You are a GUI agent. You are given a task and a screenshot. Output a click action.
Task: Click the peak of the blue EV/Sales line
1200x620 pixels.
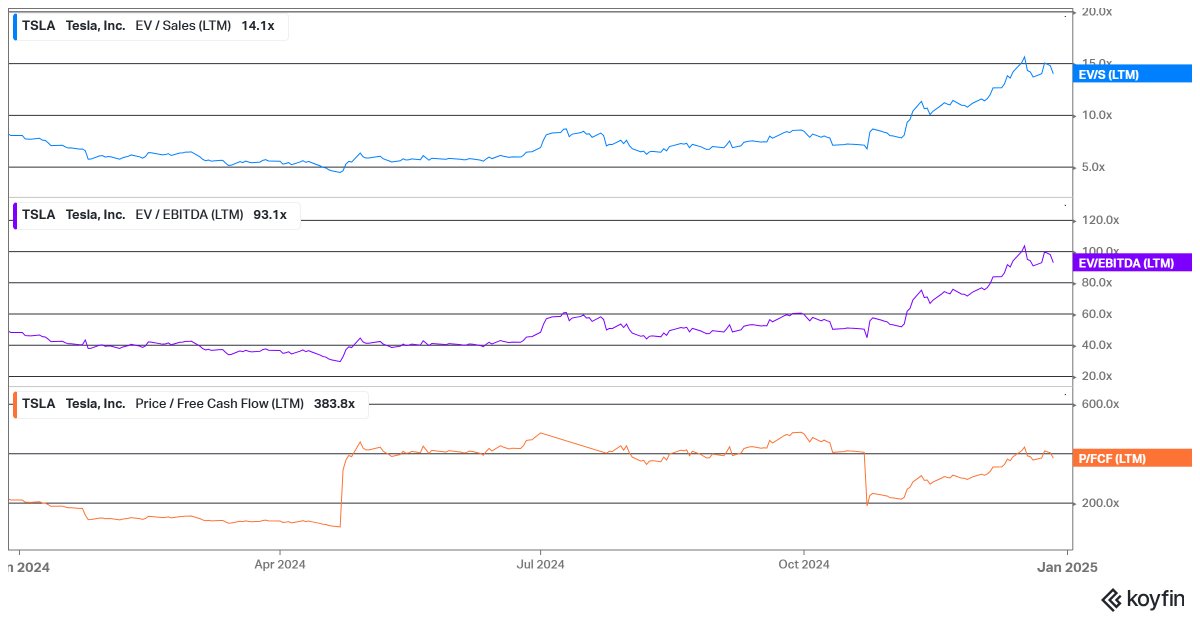1023,57
